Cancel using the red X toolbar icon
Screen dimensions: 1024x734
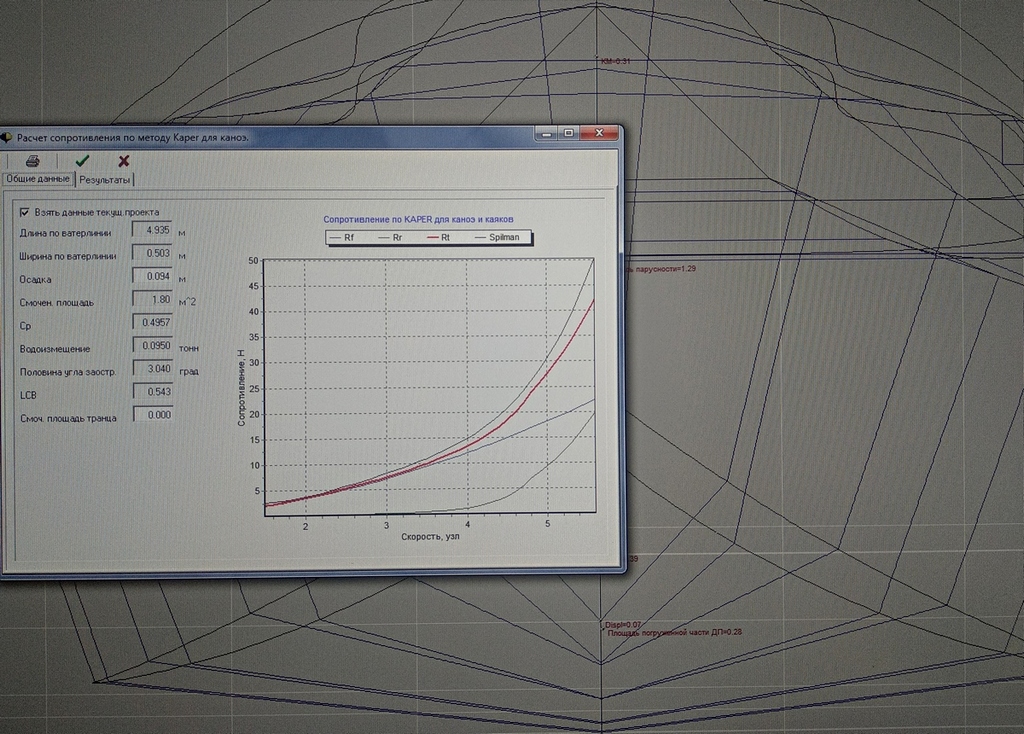pos(124,161)
